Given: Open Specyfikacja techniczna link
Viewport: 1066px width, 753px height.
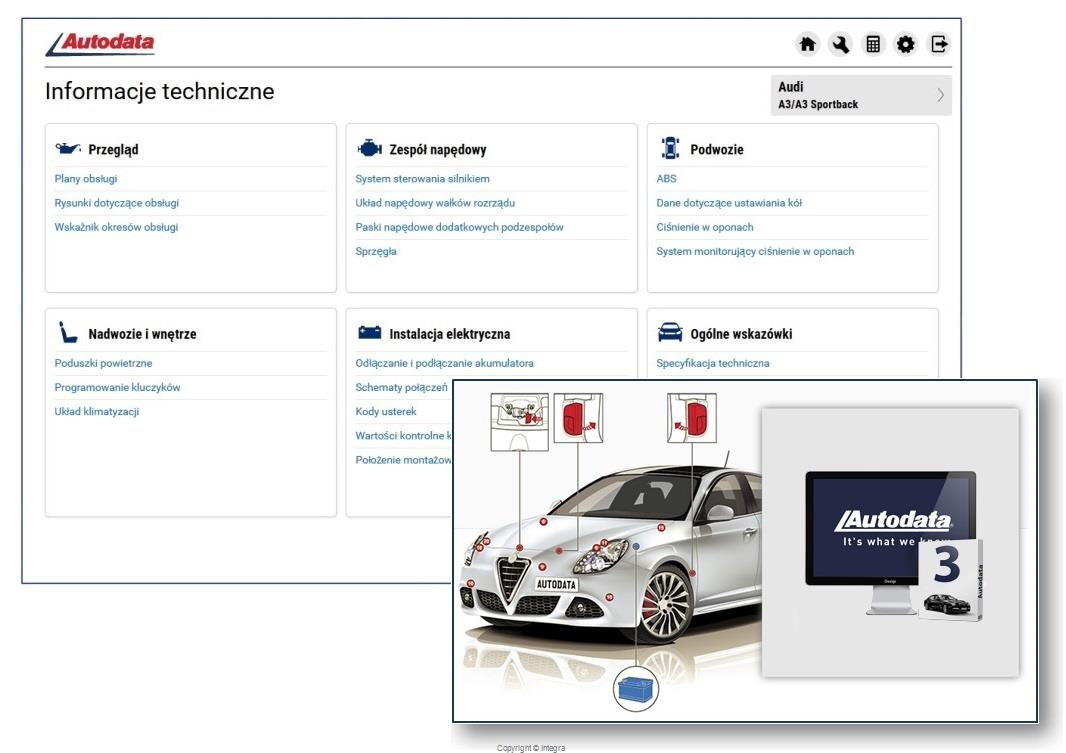Looking at the screenshot, I should (712, 363).
